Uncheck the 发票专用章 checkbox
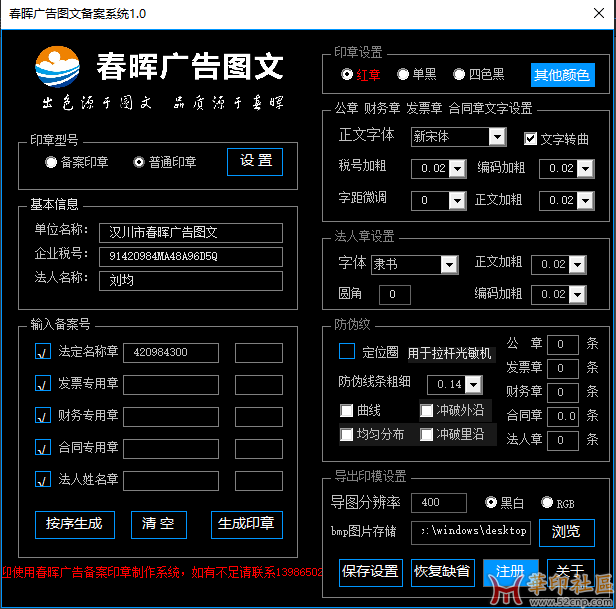Screen dimensions: 616x609 click(x=43, y=383)
